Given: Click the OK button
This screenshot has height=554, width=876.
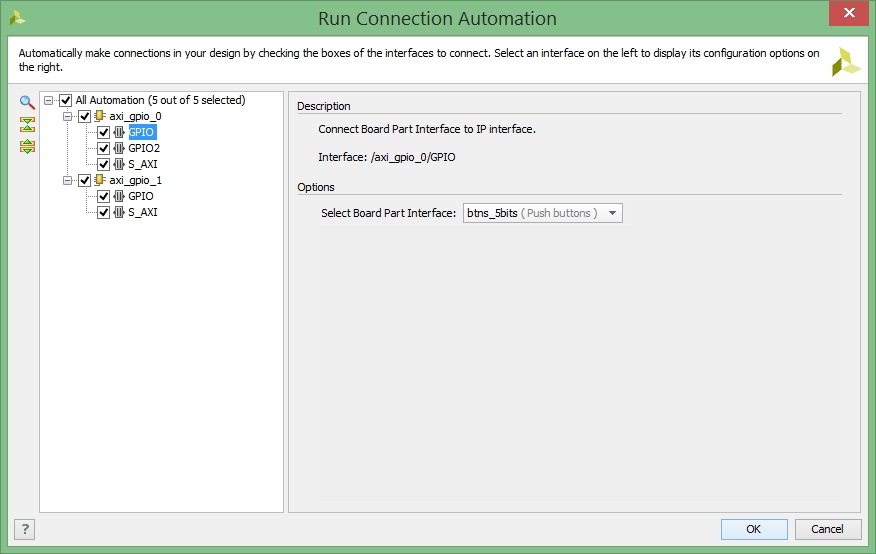Looking at the screenshot, I should coord(754,529).
